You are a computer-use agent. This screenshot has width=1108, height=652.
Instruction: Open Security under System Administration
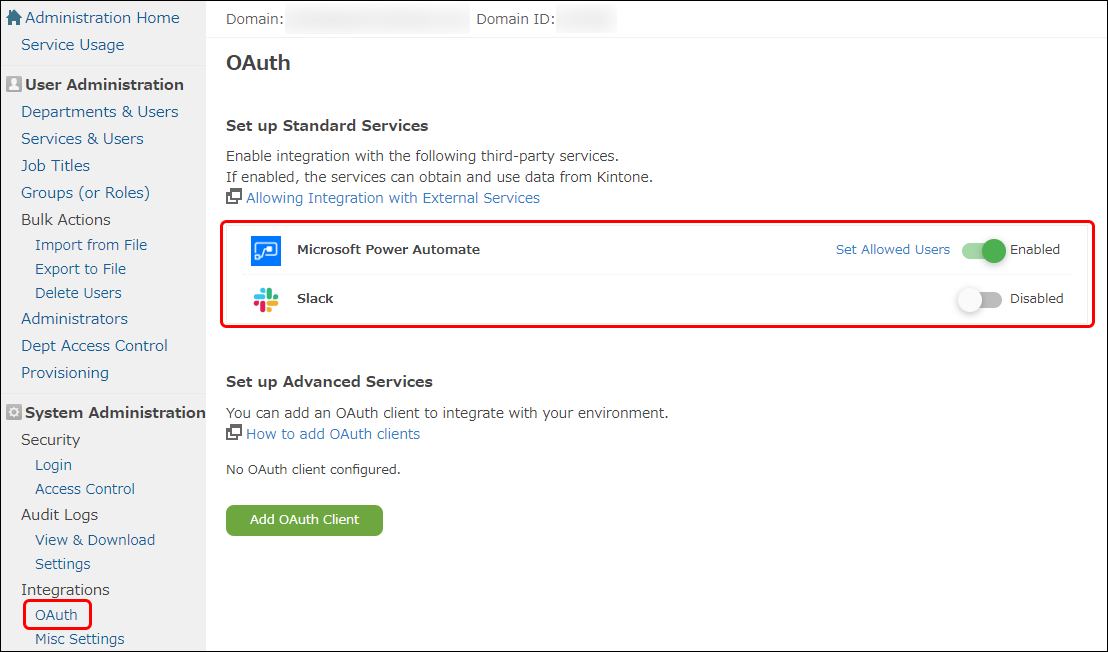click(50, 439)
